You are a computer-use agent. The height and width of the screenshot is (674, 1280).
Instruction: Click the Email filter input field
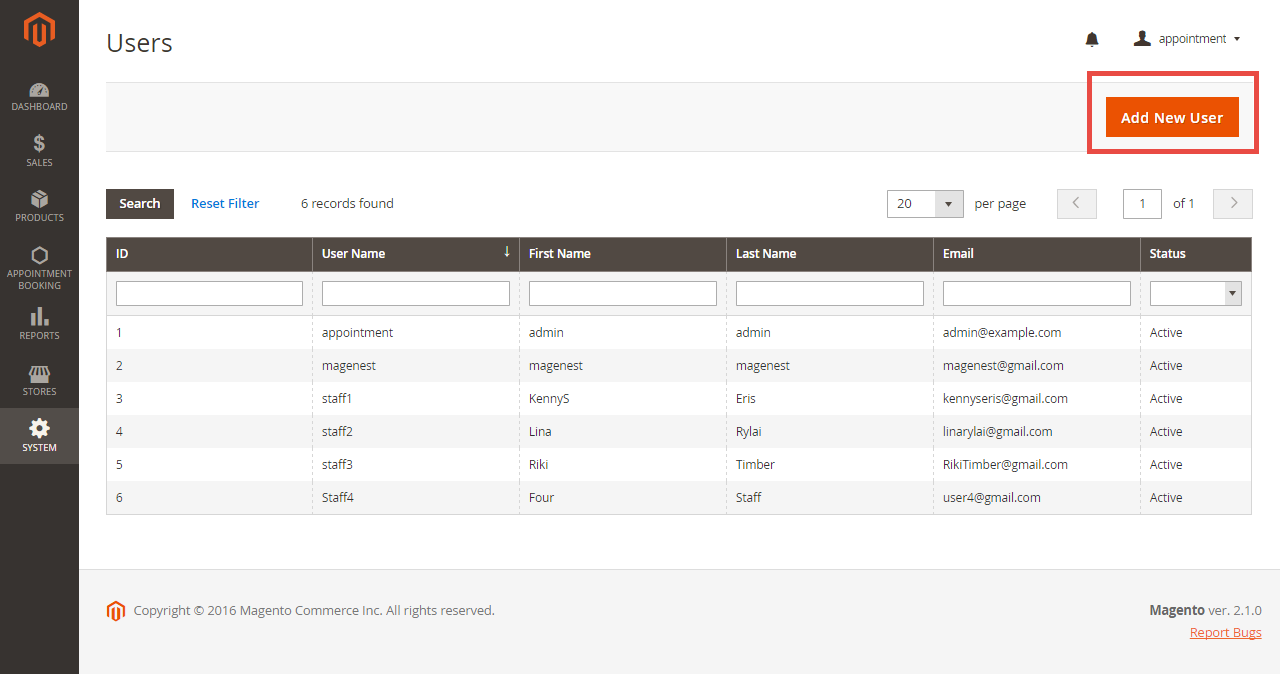pyautogui.click(x=1036, y=293)
